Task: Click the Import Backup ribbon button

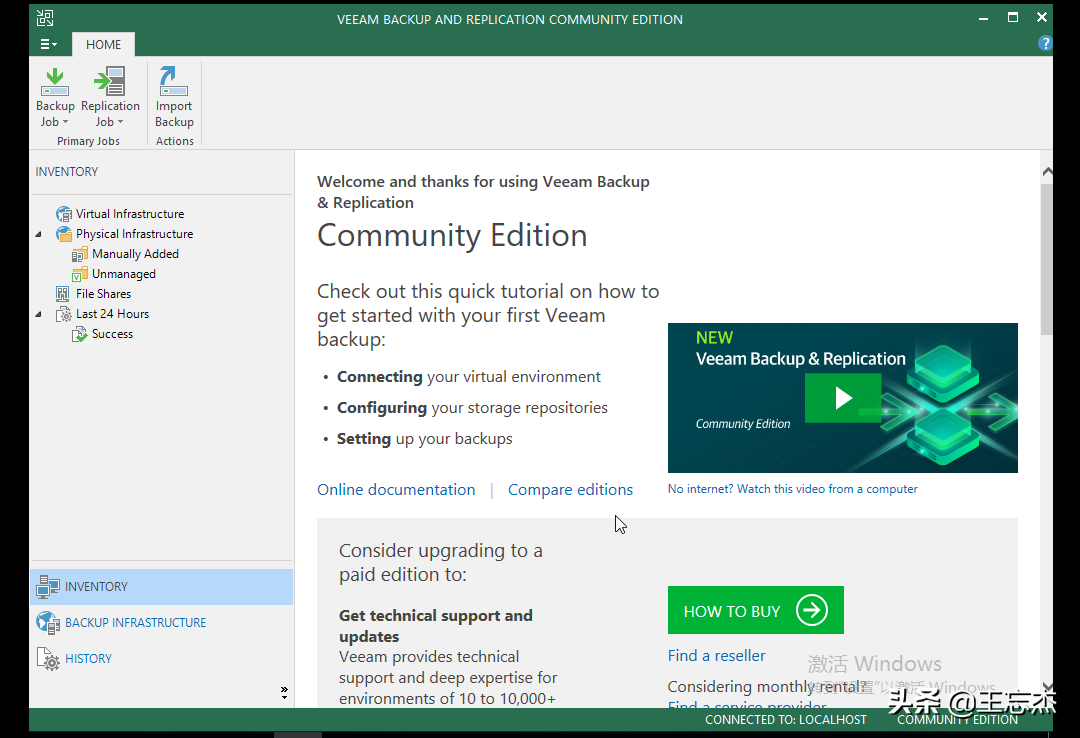Action: click(x=174, y=97)
